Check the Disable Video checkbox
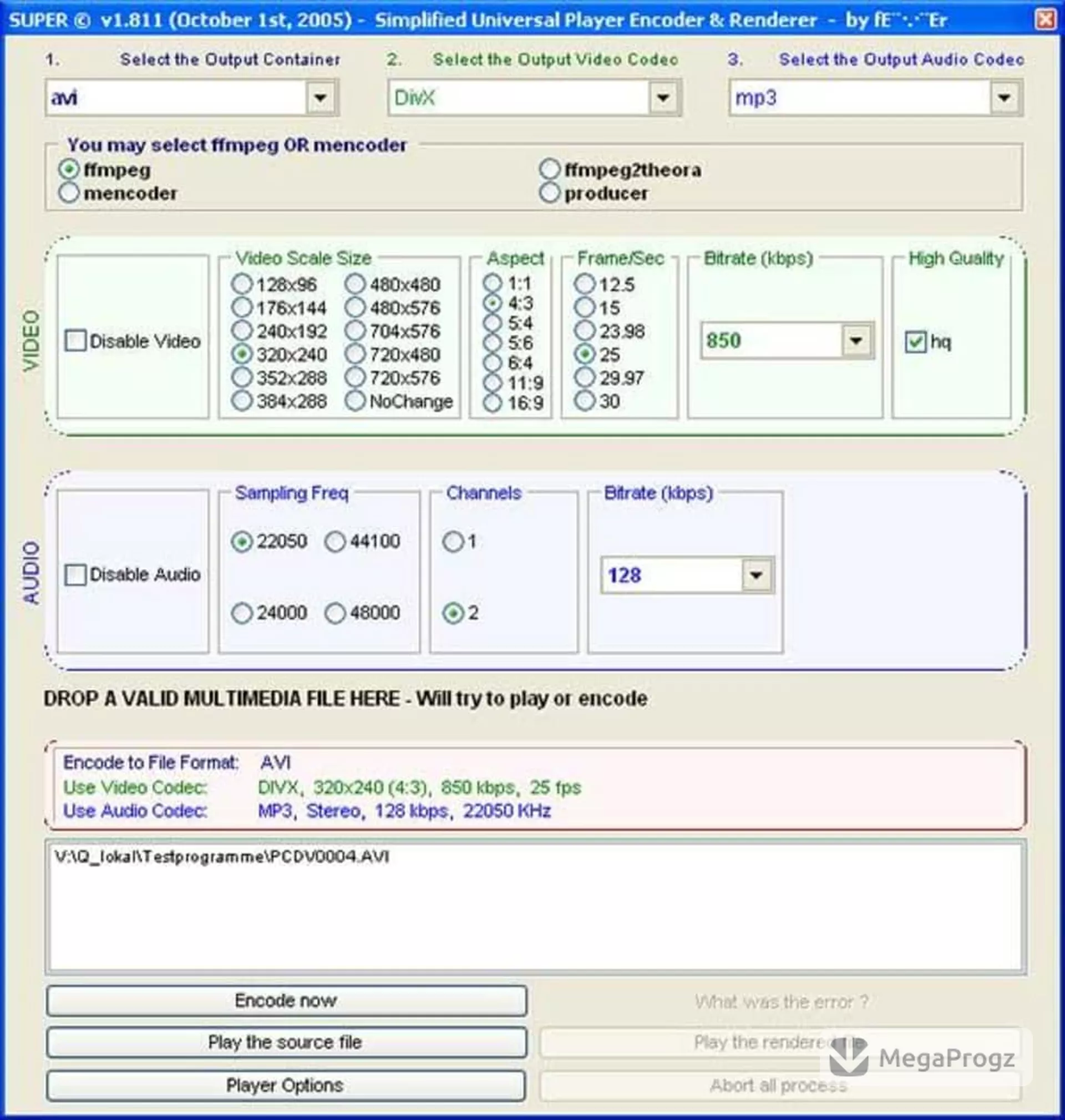1065x1120 pixels. (x=75, y=341)
